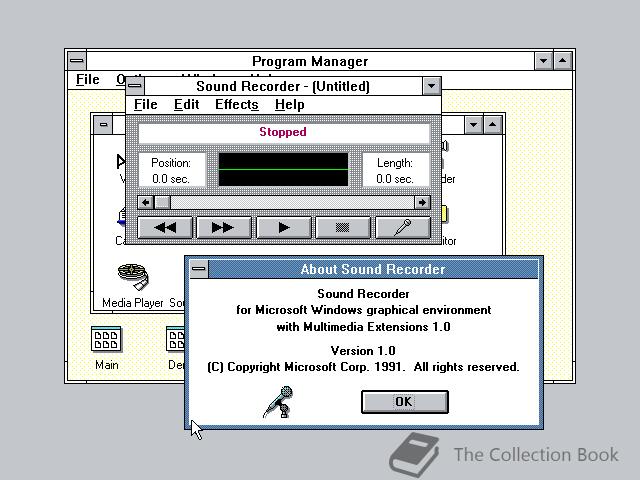Click the Media Player label text
The height and width of the screenshot is (480, 640).
pos(133,303)
